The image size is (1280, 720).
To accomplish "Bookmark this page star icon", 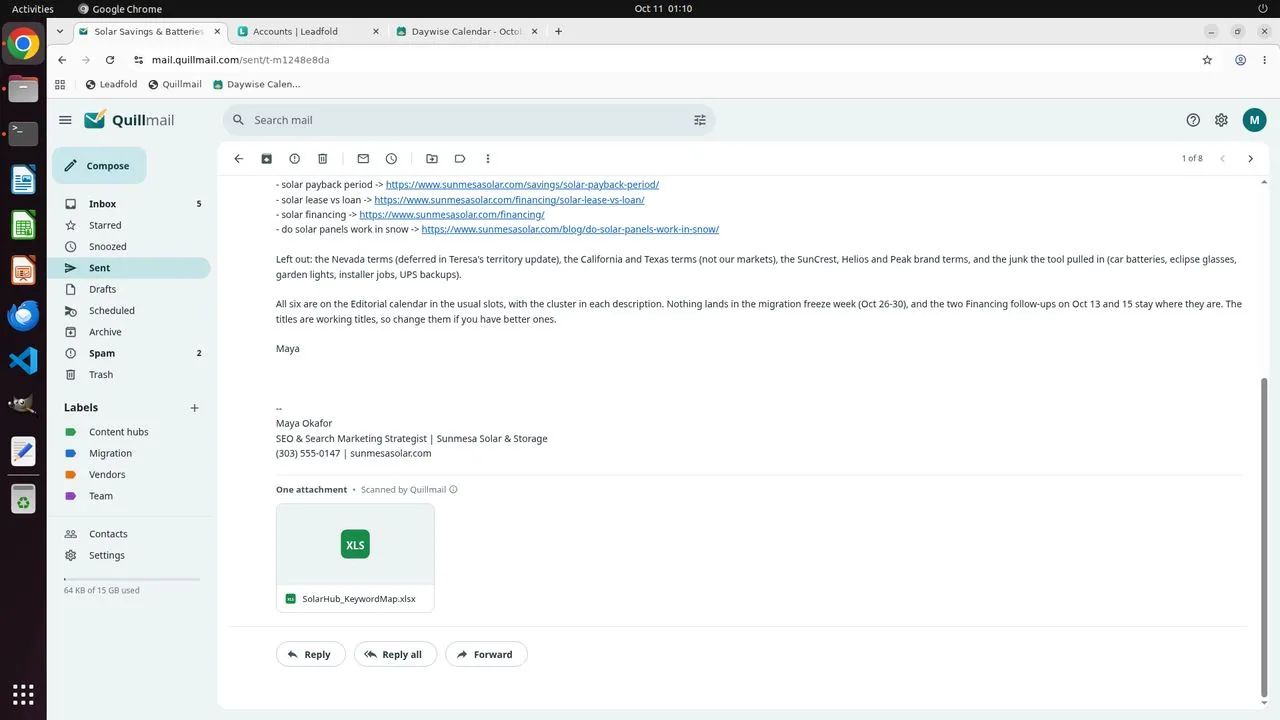I will point(1207,60).
